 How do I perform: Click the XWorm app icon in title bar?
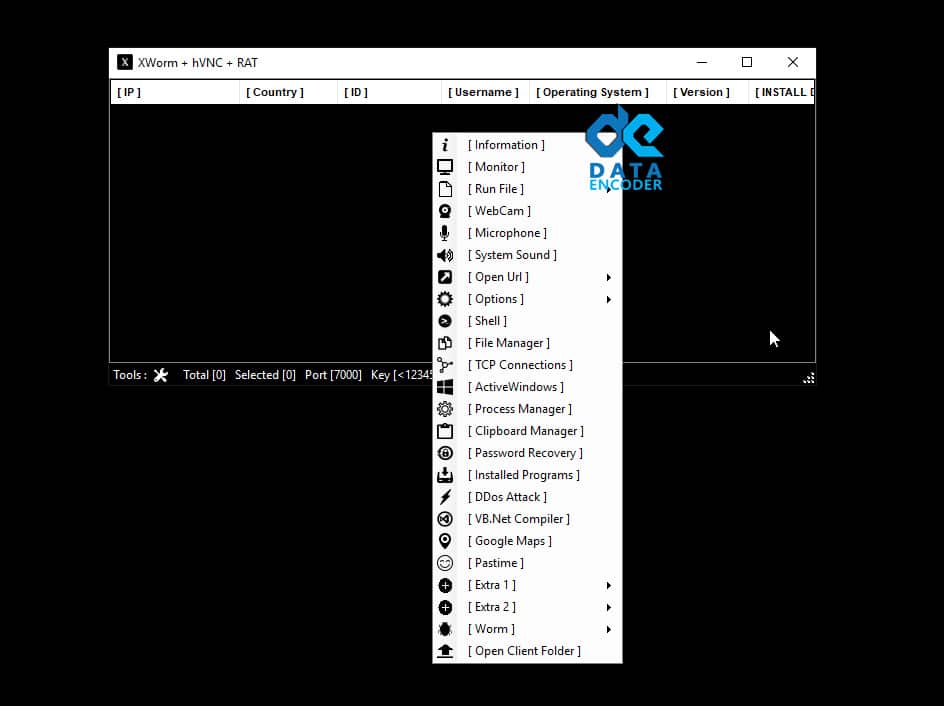[125, 63]
